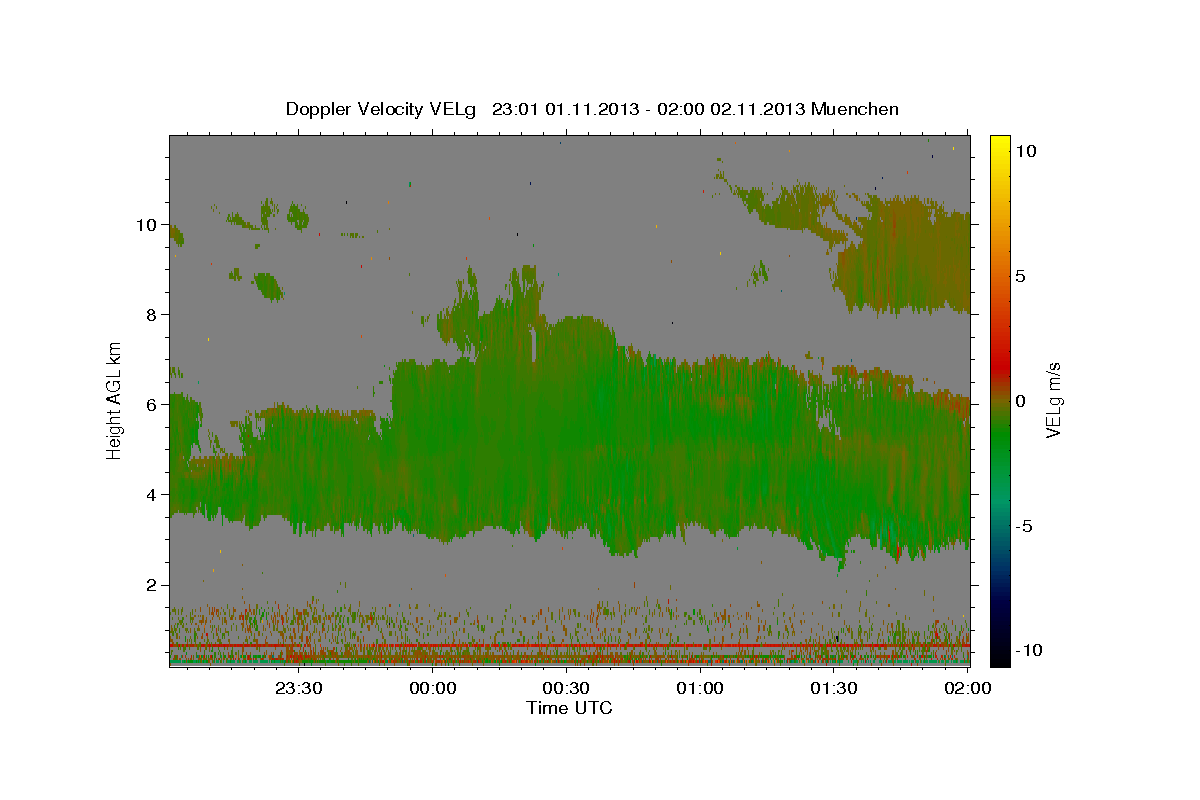Click the Height AGL km axis label
1200x800 pixels.
(x=115, y=400)
